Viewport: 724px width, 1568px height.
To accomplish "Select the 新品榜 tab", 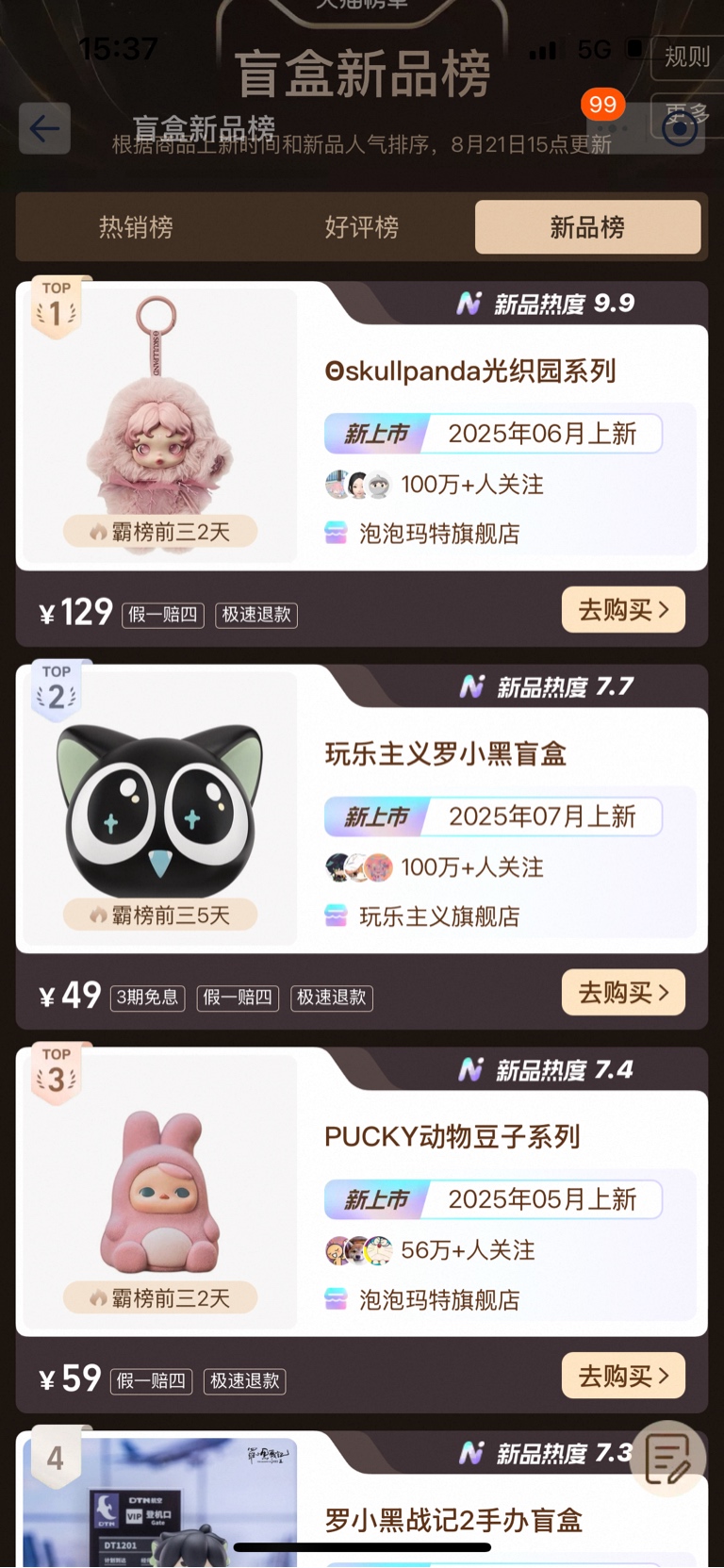I will (587, 227).
